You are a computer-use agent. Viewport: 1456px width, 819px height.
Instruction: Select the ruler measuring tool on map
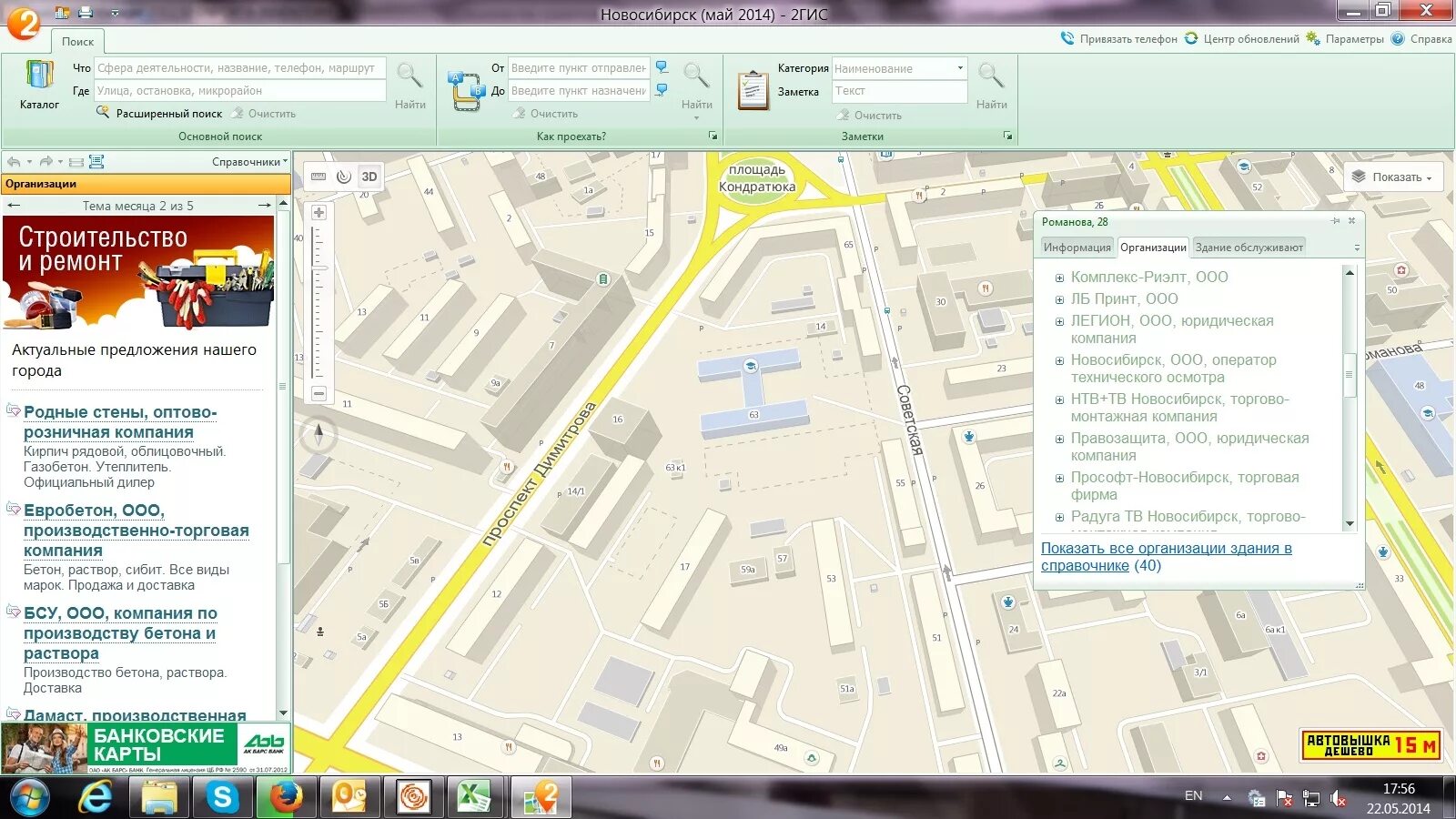318,177
